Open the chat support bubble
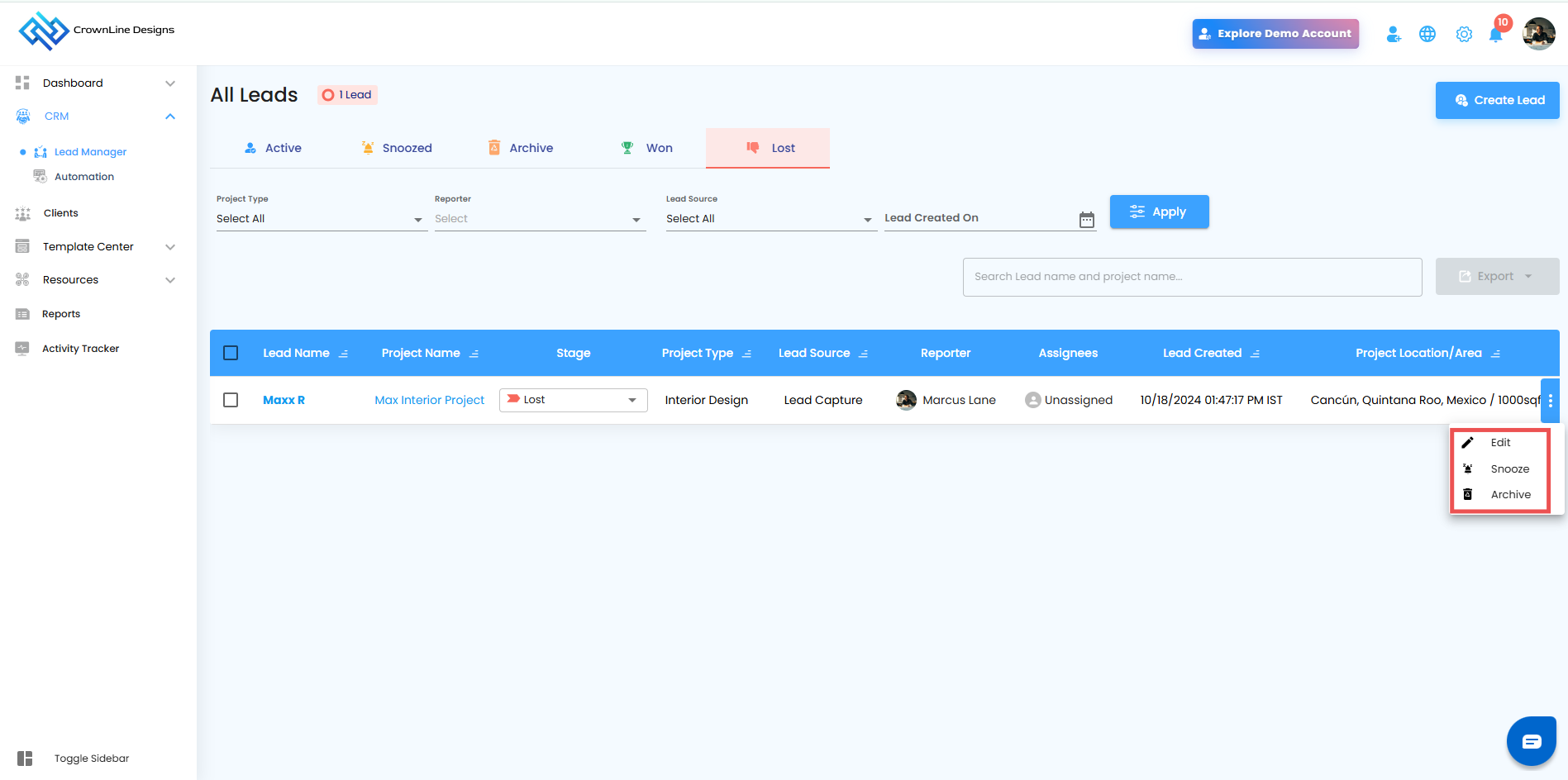This screenshot has width=1568, height=780. [1532, 741]
